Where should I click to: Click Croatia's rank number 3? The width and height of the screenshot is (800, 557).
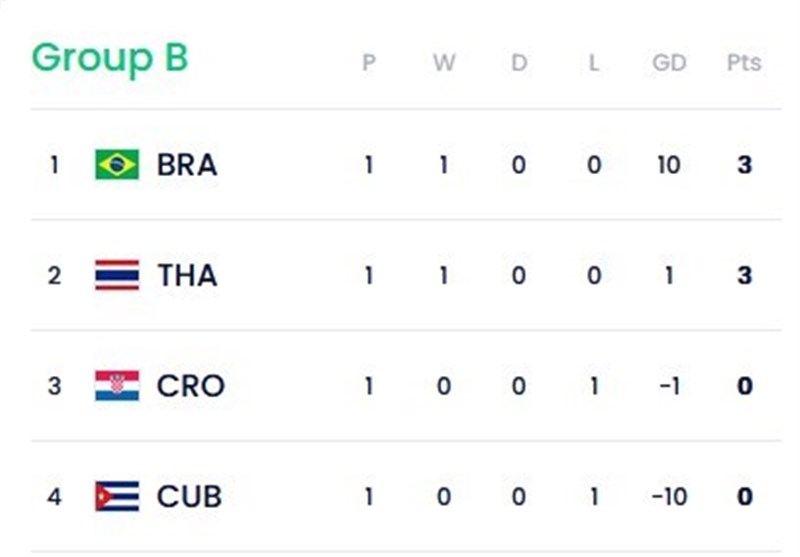coord(54,386)
